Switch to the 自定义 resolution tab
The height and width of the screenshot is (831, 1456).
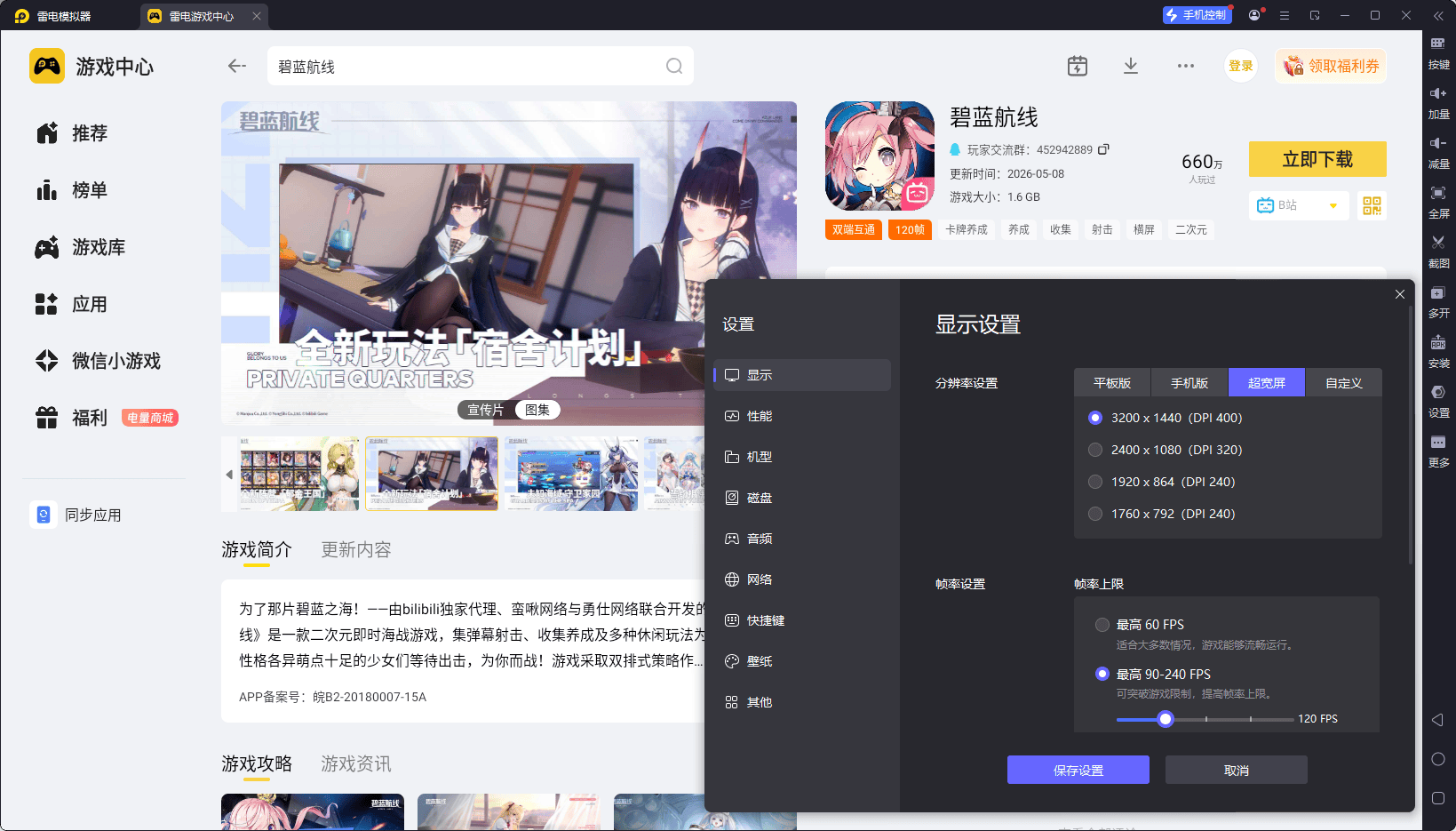(x=1344, y=383)
